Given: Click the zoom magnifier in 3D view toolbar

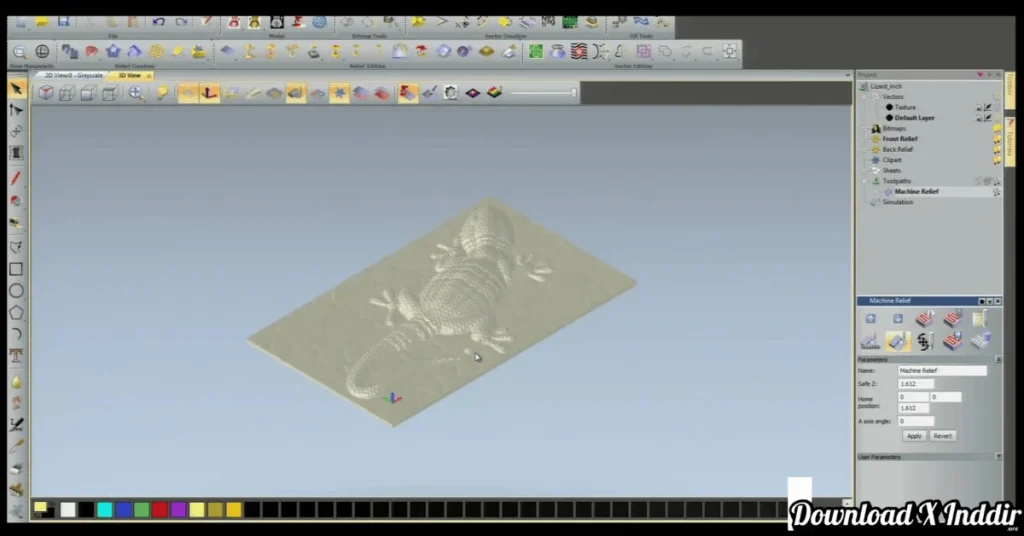Looking at the screenshot, I should (136, 93).
